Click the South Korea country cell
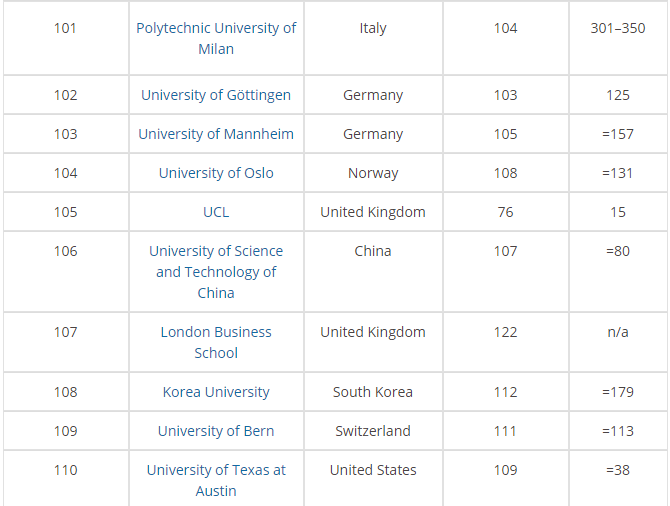This screenshot has width=670, height=506. (373, 392)
